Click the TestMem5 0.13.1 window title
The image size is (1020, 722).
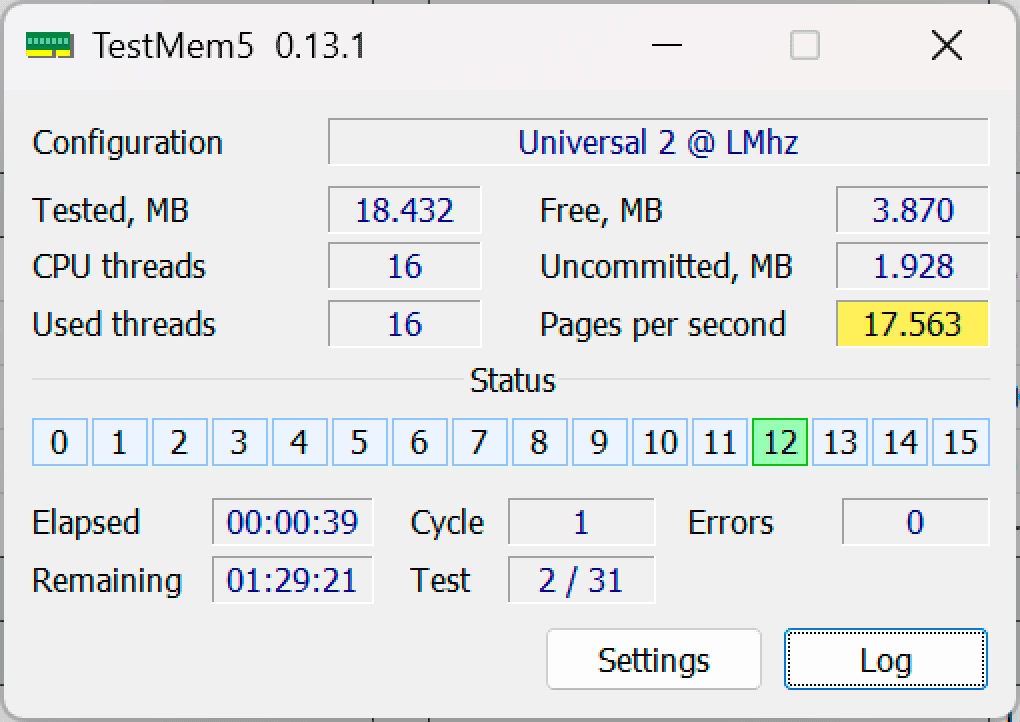click(x=229, y=46)
